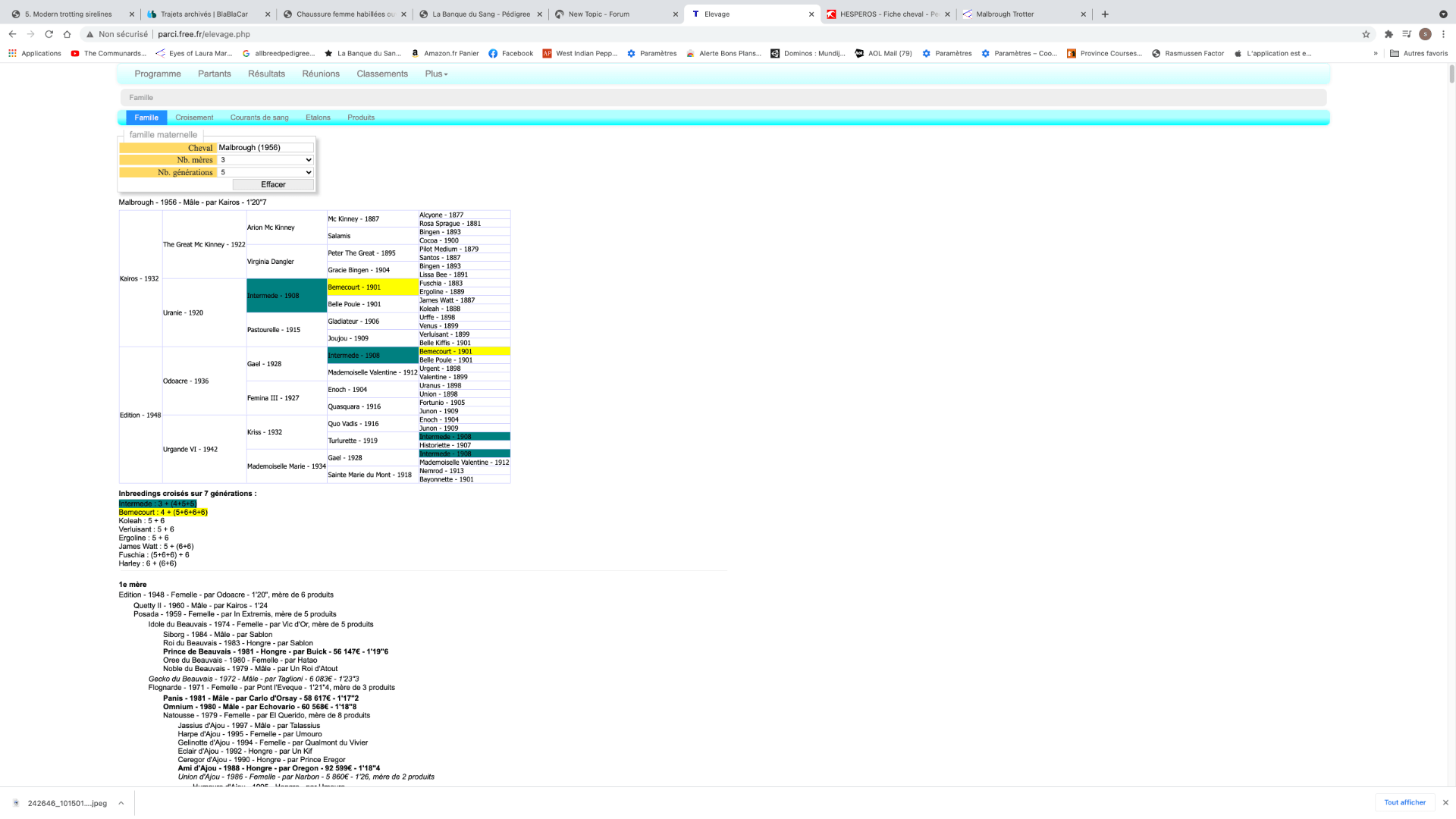Open the extensions puzzle icon
The height and width of the screenshot is (819, 1456).
(1389, 34)
